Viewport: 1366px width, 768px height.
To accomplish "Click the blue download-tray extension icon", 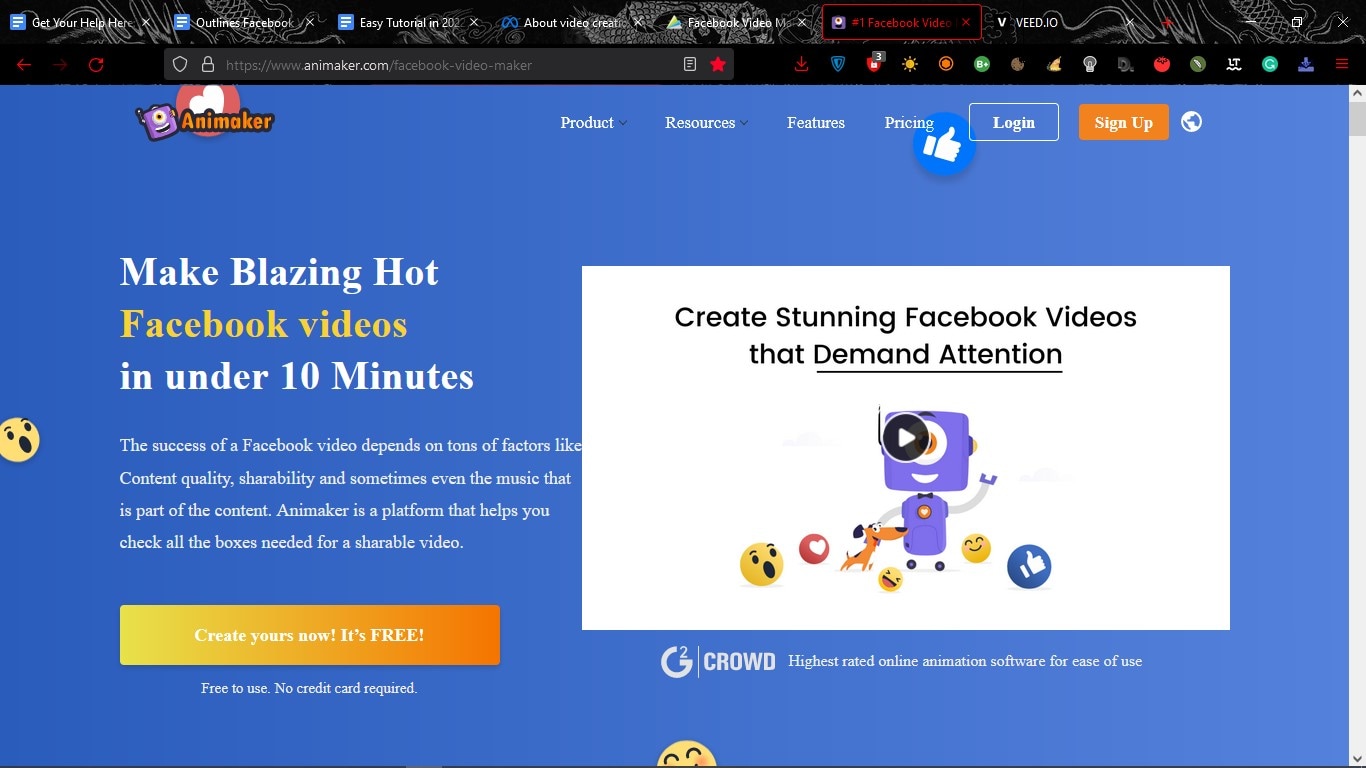I will pyautogui.click(x=1306, y=65).
